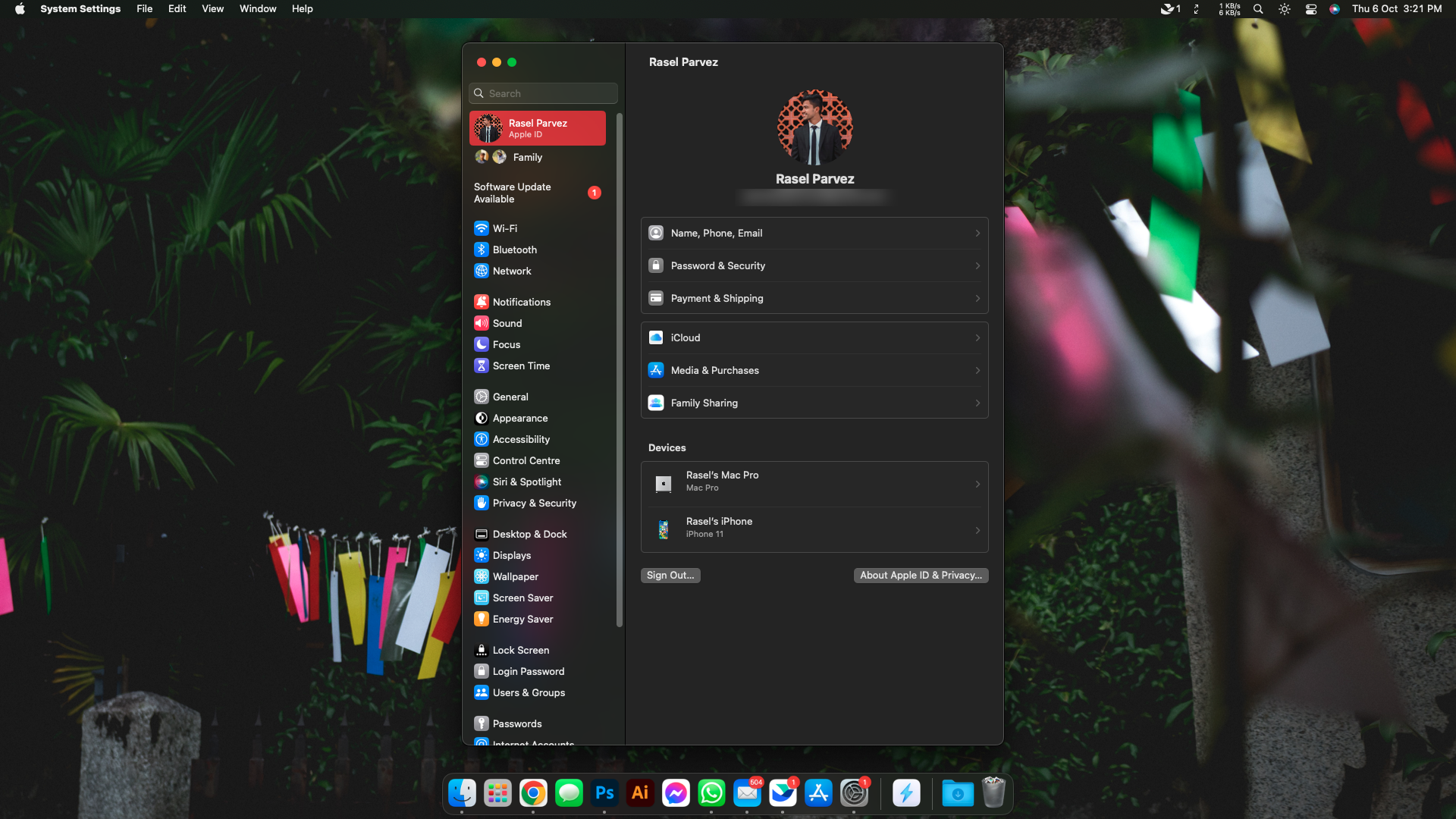The image size is (1456, 819).
Task: Open Software Update Available notice
Action: [537, 193]
